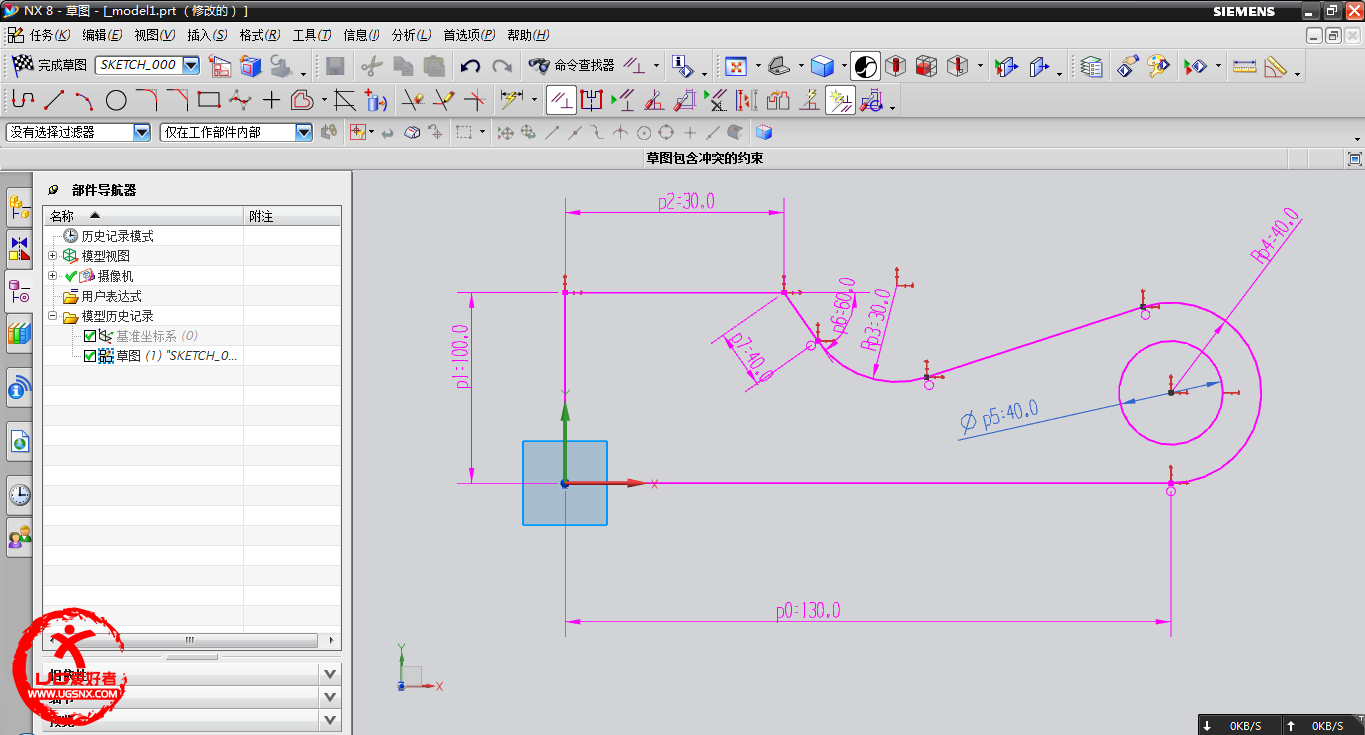The image size is (1365, 735).
Task: Uncheck the 基准坐标系 (0) checkbox
Action: click(91, 336)
